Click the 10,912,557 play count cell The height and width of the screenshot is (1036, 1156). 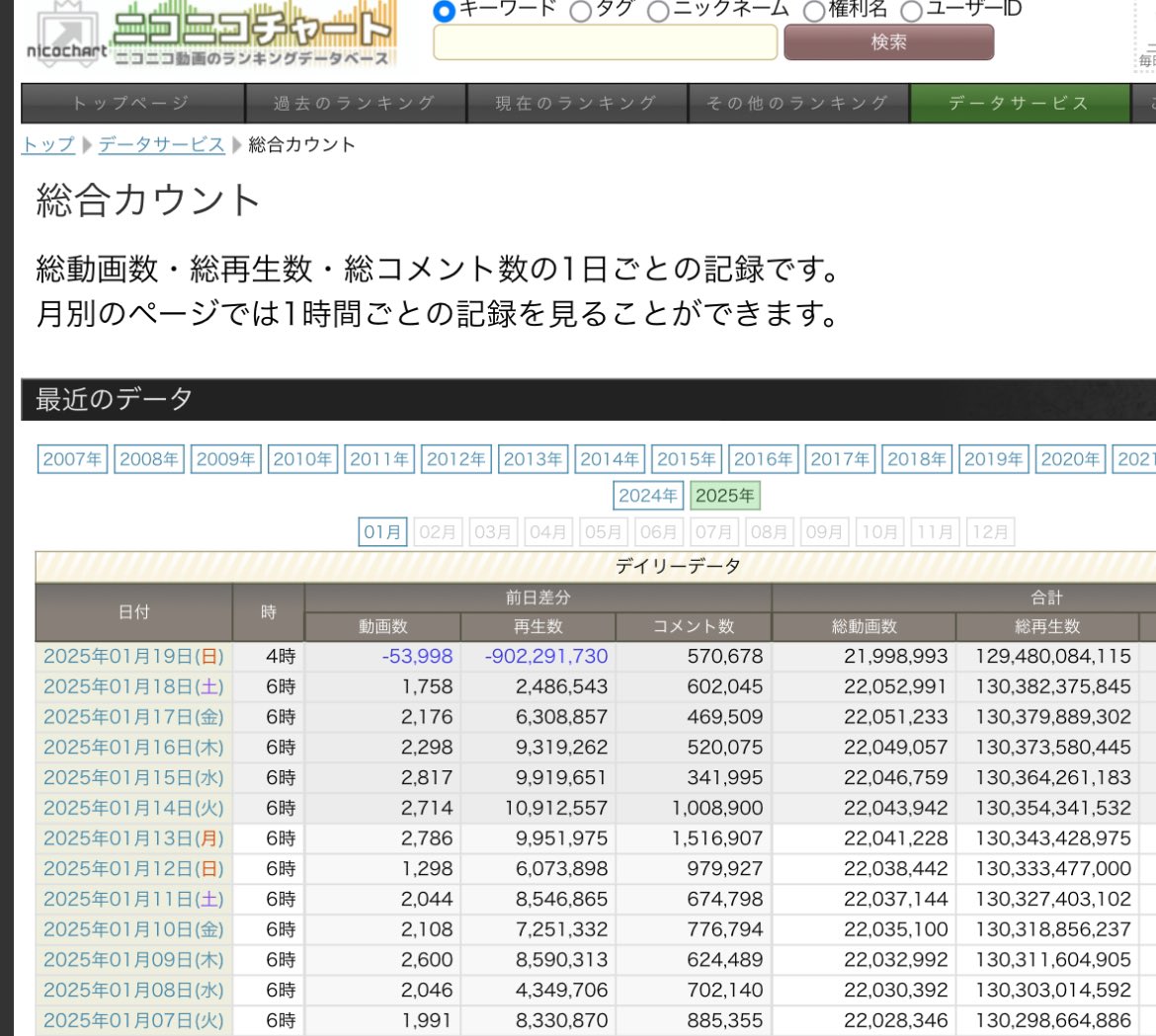538,808
